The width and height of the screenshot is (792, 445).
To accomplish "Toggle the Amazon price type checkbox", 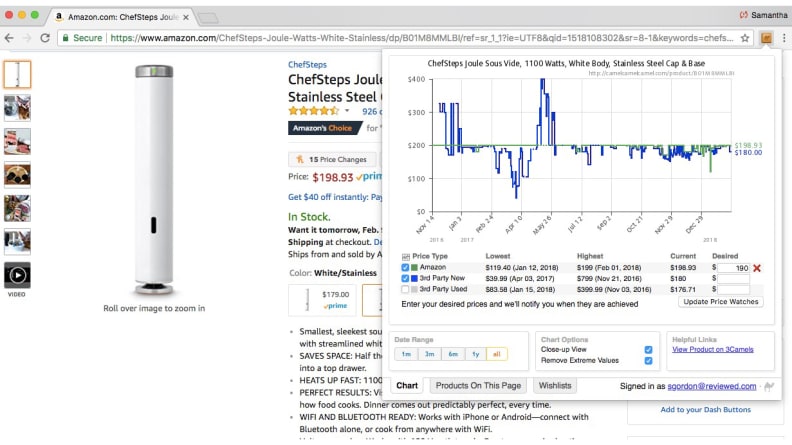I will [405, 268].
